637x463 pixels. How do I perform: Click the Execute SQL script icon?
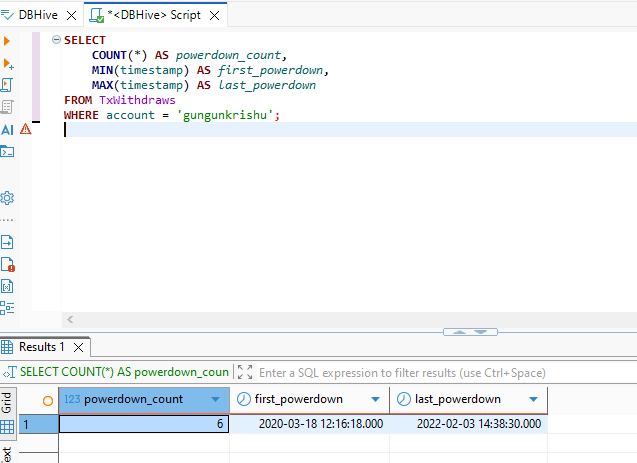(x=7, y=84)
